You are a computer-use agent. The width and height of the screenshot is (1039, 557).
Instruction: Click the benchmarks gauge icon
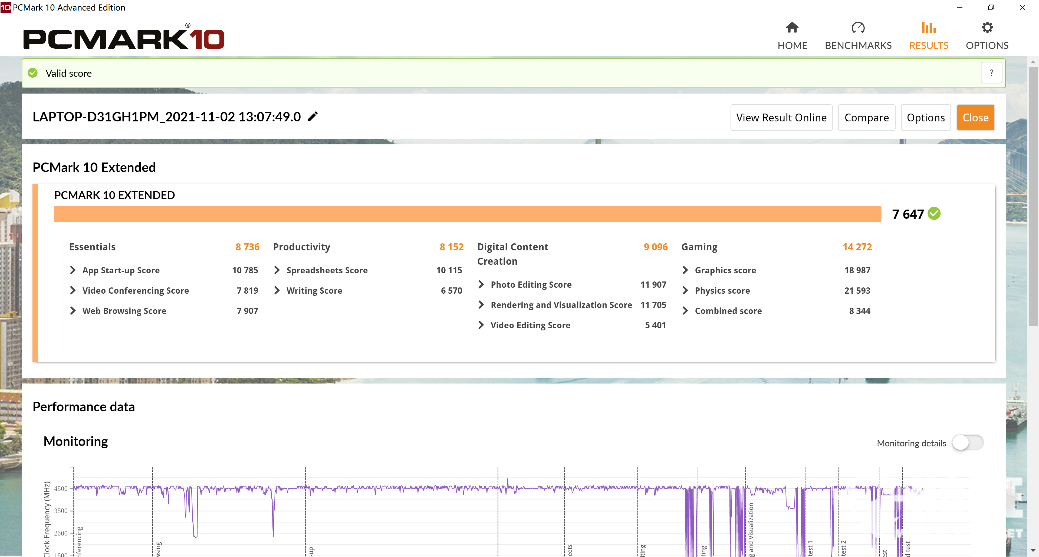pyautogui.click(x=858, y=27)
